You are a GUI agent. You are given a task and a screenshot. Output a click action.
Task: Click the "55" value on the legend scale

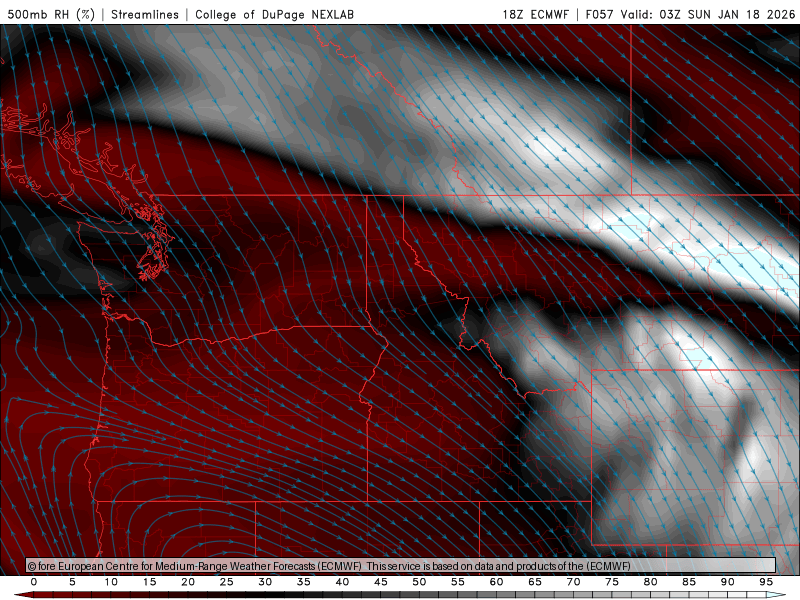pyautogui.click(x=458, y=582)
